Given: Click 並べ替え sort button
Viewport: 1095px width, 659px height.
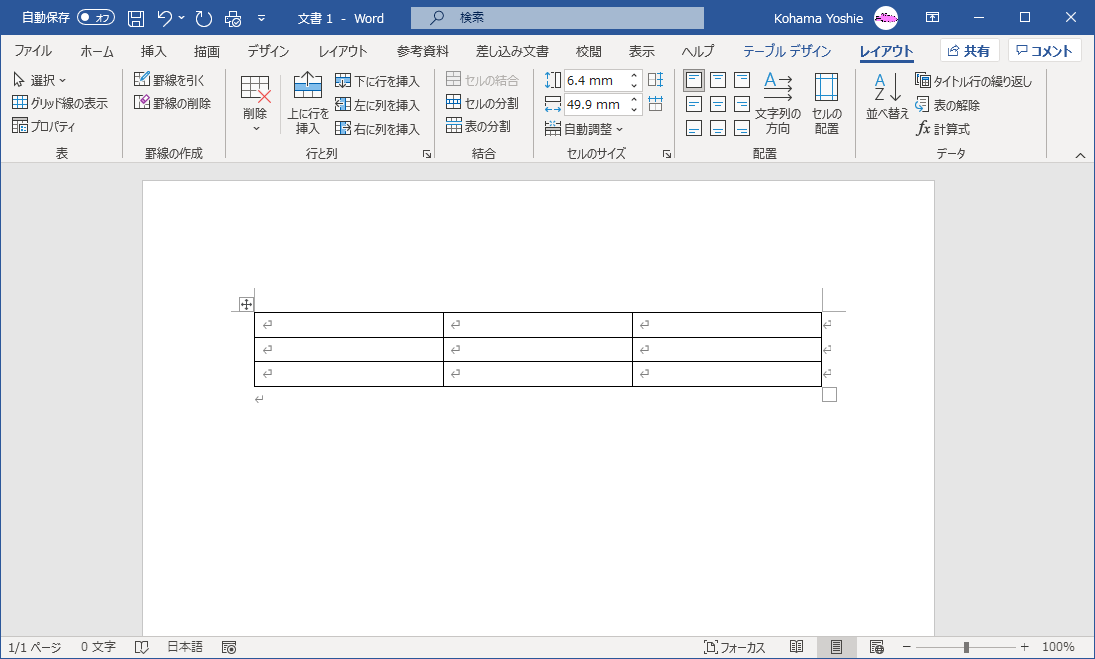Looking at the screenshot, I should [888, 98].
